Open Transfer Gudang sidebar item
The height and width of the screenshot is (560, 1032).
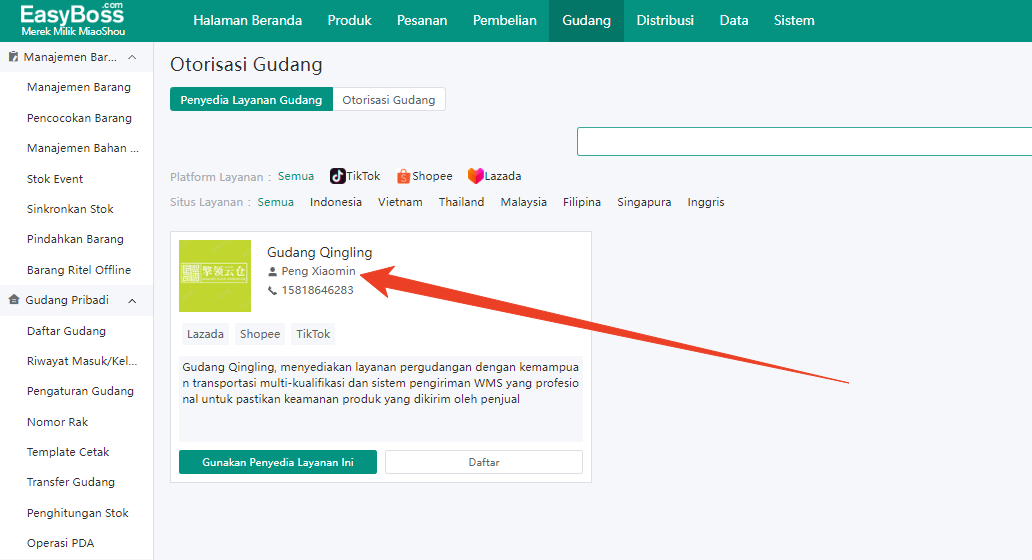pyautogui.click(x=71, y=482)
